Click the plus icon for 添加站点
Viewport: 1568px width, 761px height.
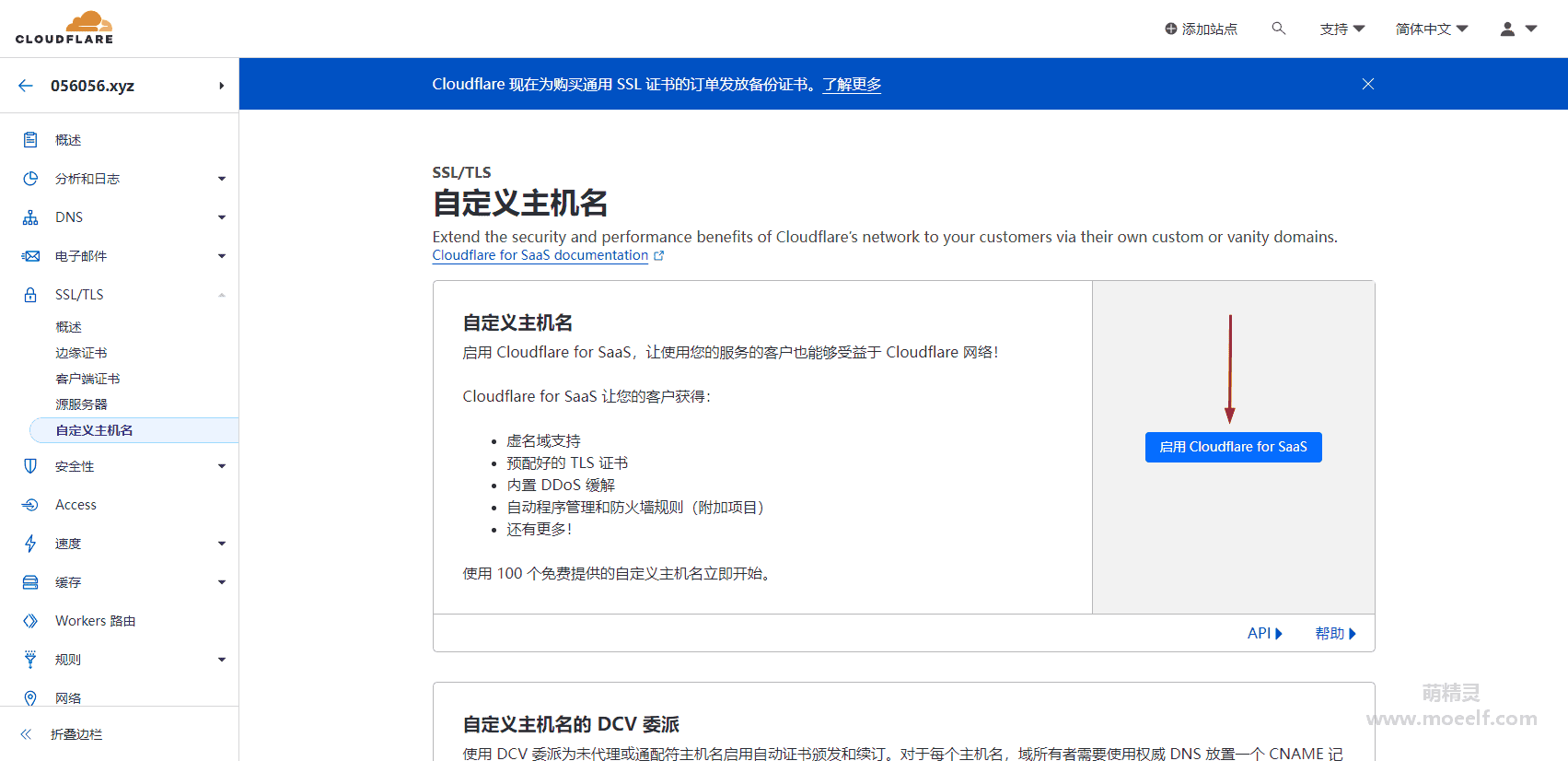pyautogui.click(x=1171, y=29)
